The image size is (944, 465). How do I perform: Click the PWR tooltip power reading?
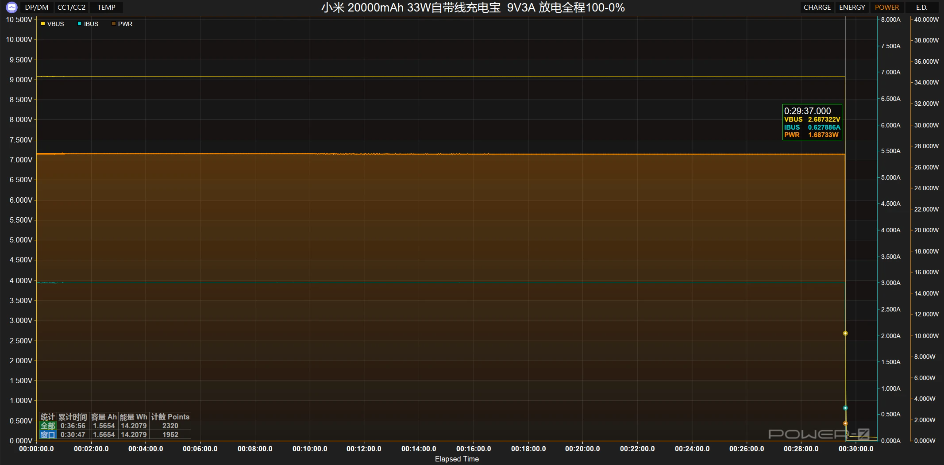click(812, 135)
